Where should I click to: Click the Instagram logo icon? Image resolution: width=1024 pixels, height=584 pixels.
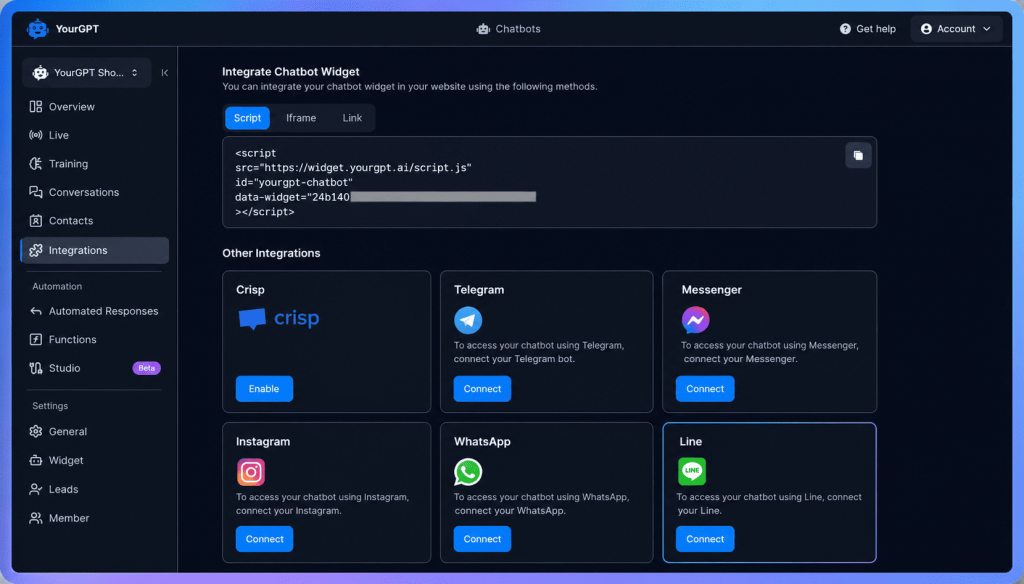(x=251, y=472)
